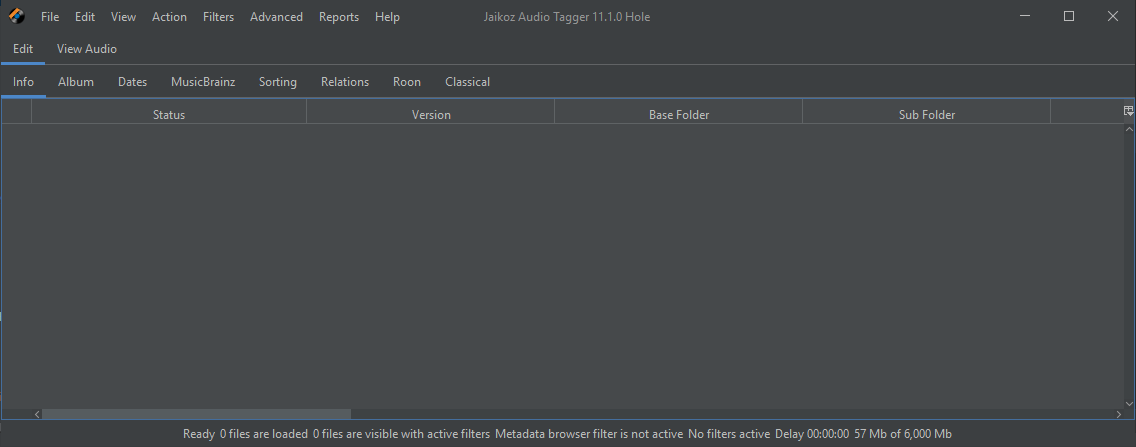Select the Album tab
The width and height of the screenshot is (1136, 447).
point(76,82)
